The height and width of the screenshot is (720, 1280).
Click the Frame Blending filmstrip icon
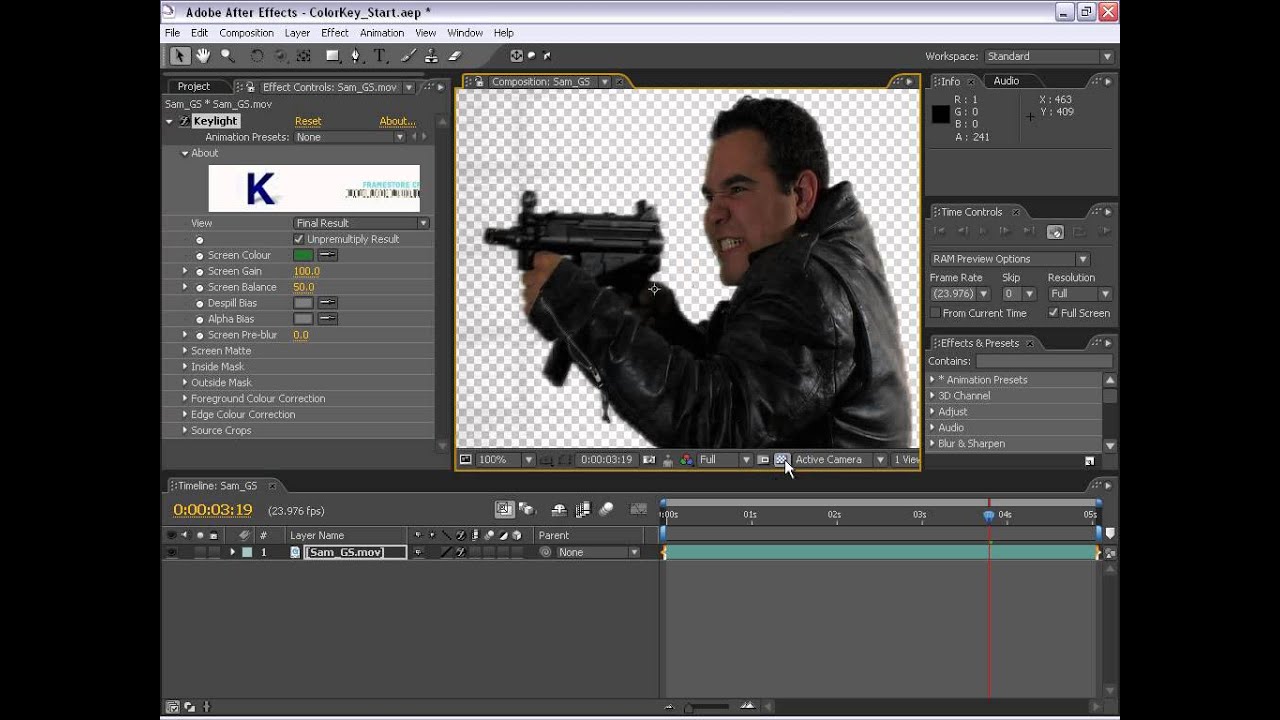coord(583,509)
